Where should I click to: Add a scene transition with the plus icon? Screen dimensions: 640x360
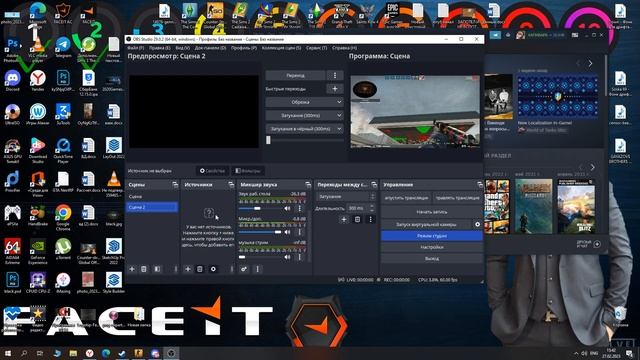[x=344, y=220]
